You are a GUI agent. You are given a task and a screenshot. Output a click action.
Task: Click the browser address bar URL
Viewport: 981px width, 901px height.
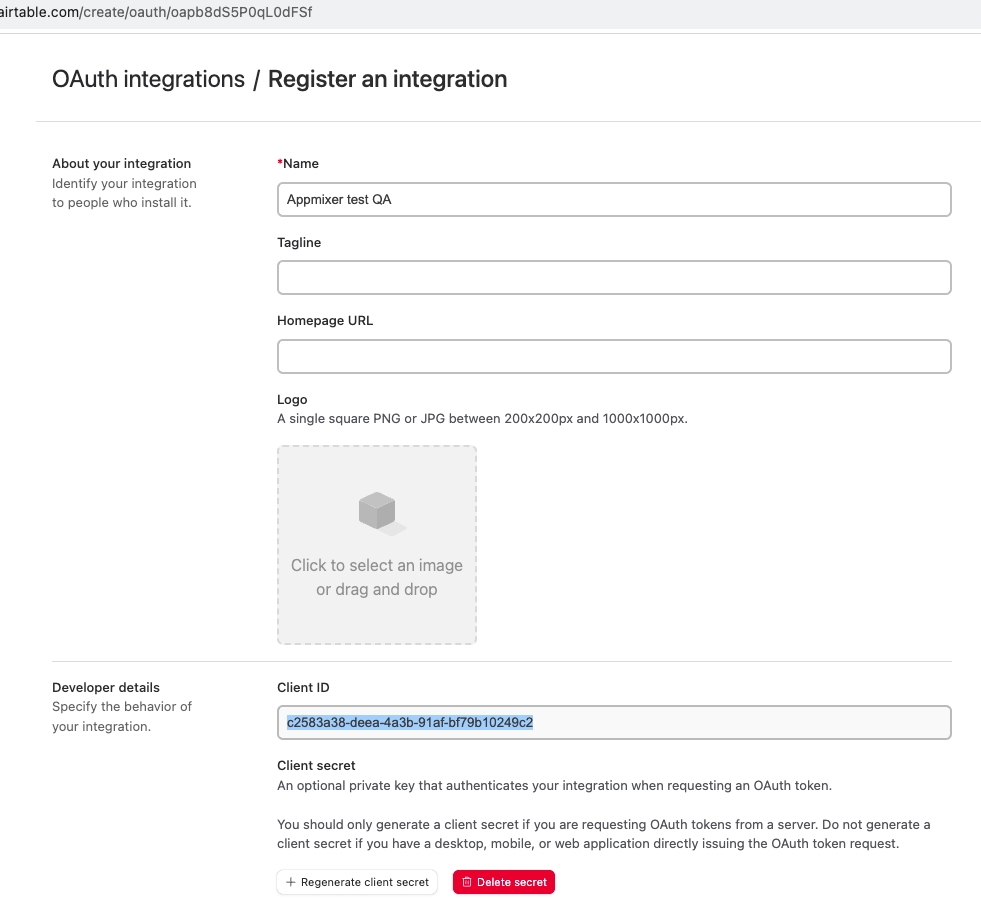click(x=156, y=14)
